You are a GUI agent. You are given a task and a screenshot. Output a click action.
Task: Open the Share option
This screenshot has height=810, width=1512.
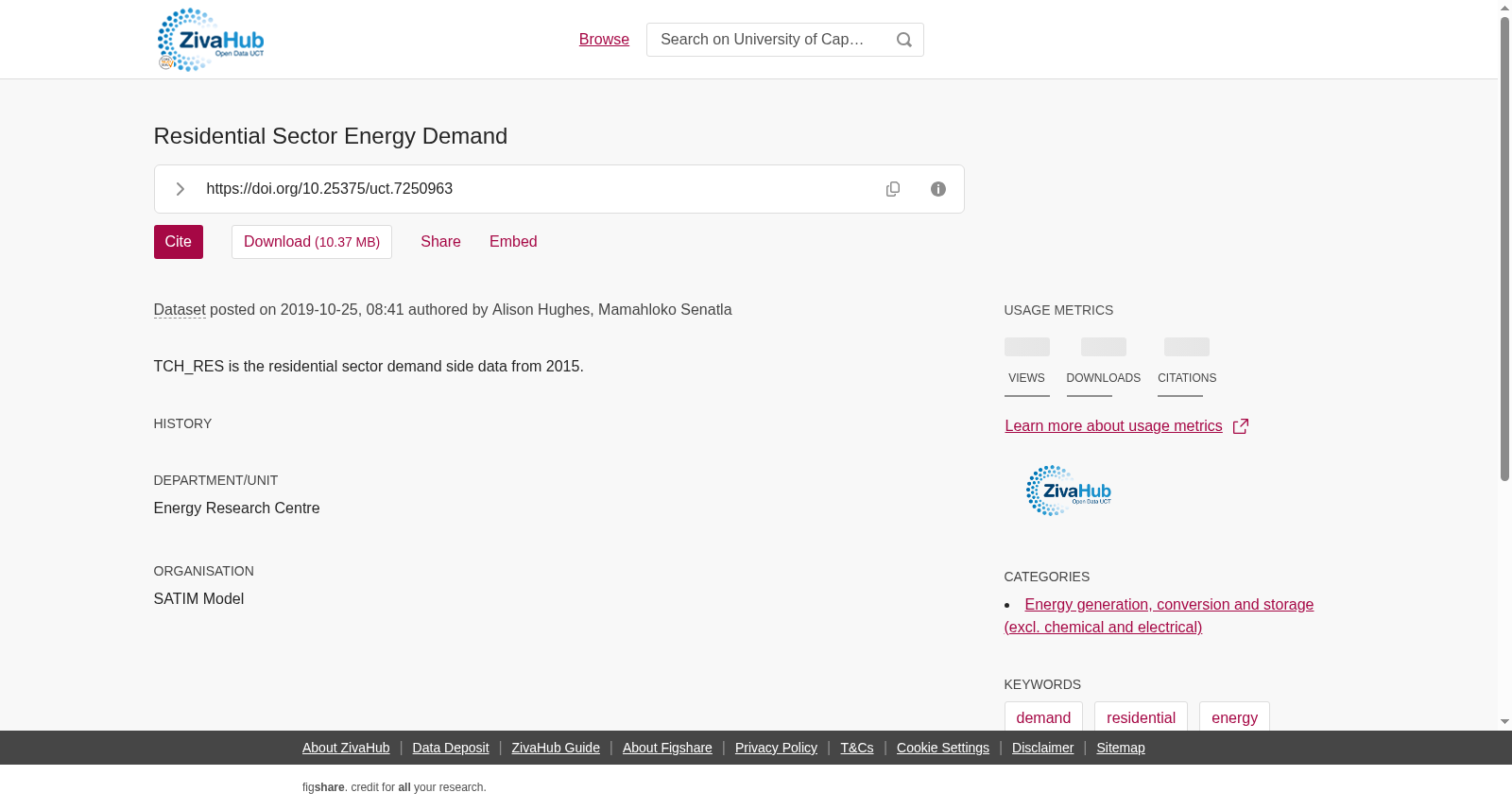(x=440, y=242)
